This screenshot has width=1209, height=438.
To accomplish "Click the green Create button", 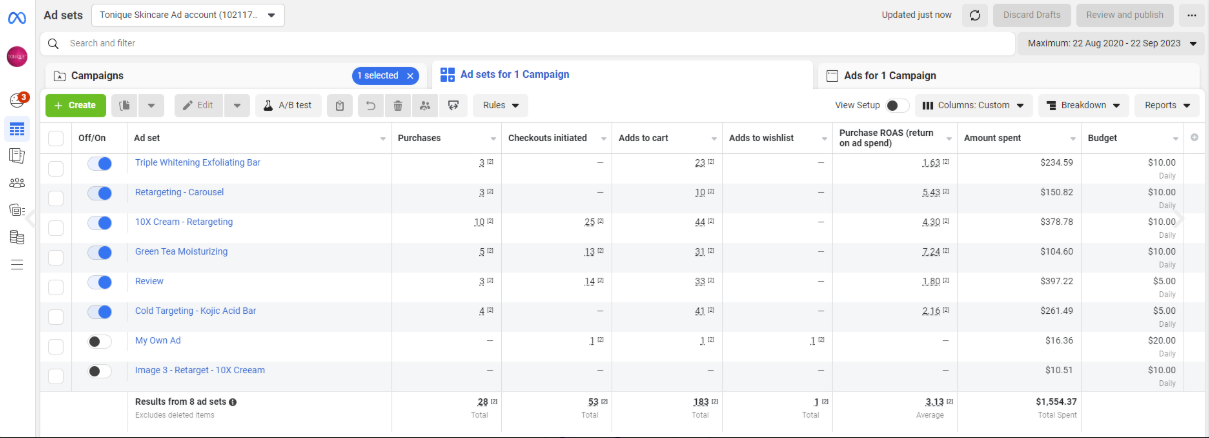I will pyautogui.click(x=75, y=105).
